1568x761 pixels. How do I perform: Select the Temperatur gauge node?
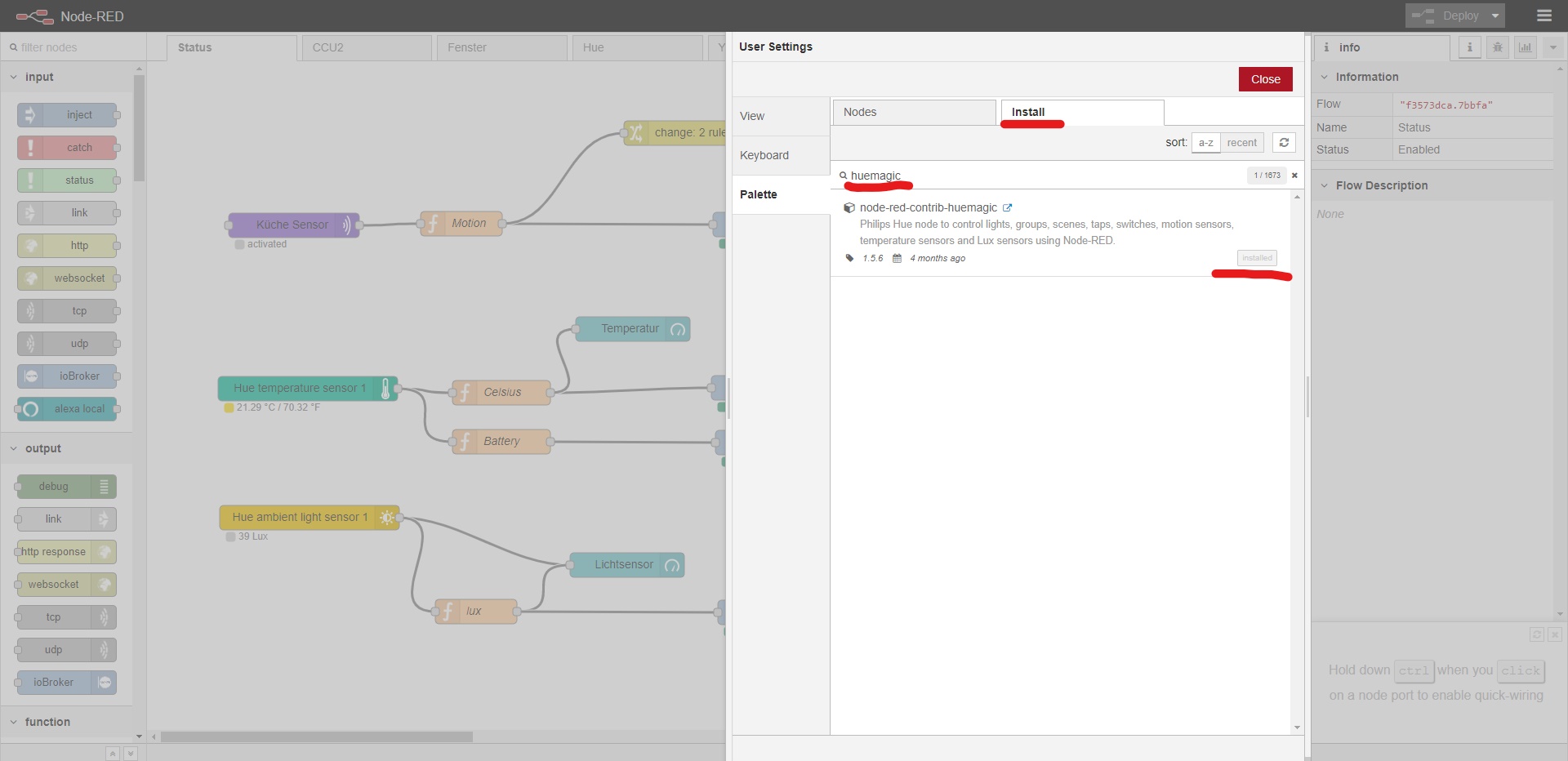(633, 328)
